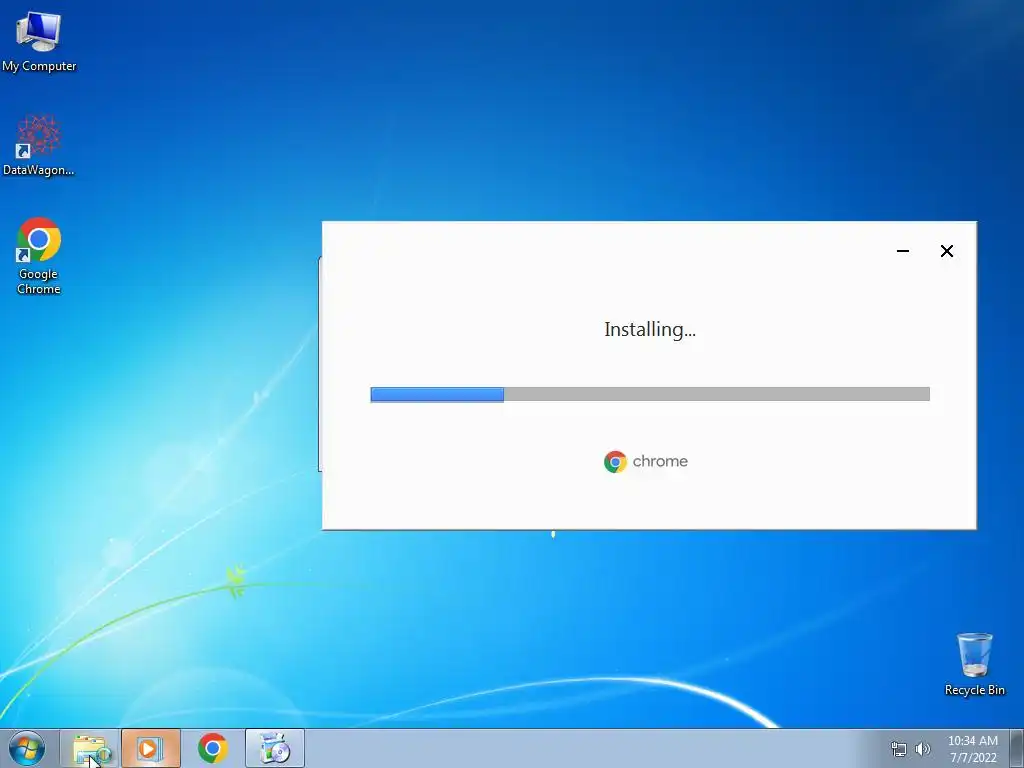This screenshot has height=768, width=1024.
Task: Click the volume speaker tray icon
Action: [x=923, y=749]
